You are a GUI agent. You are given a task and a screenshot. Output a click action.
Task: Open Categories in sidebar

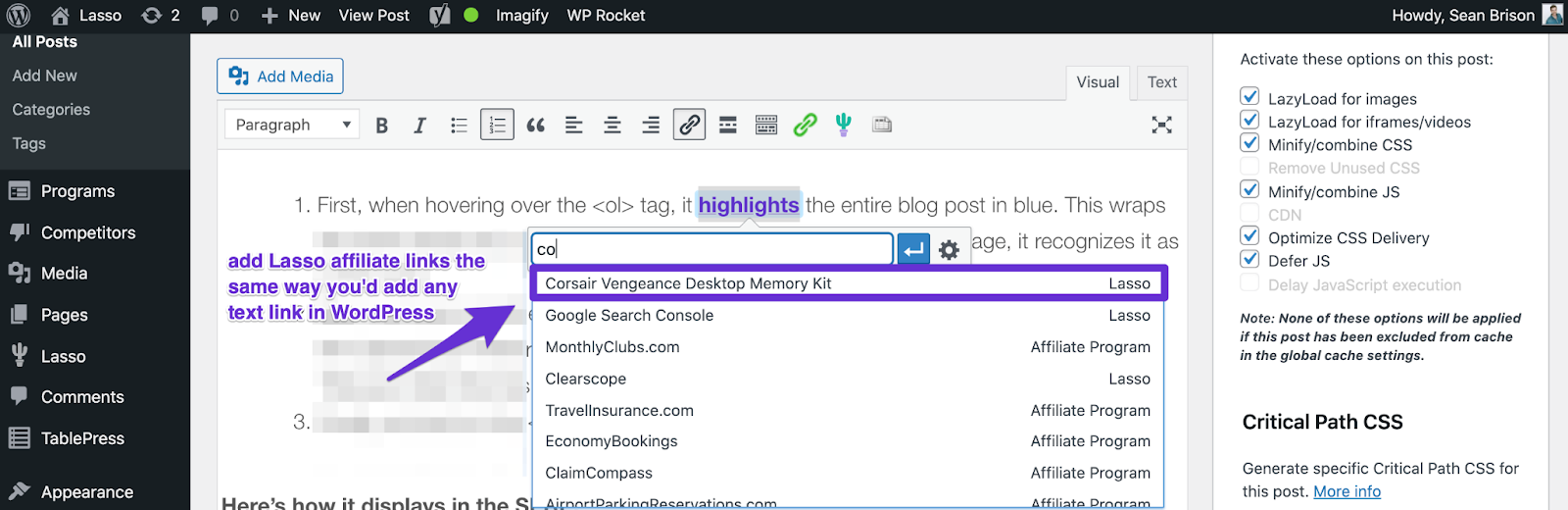click(x=51, y=110)
